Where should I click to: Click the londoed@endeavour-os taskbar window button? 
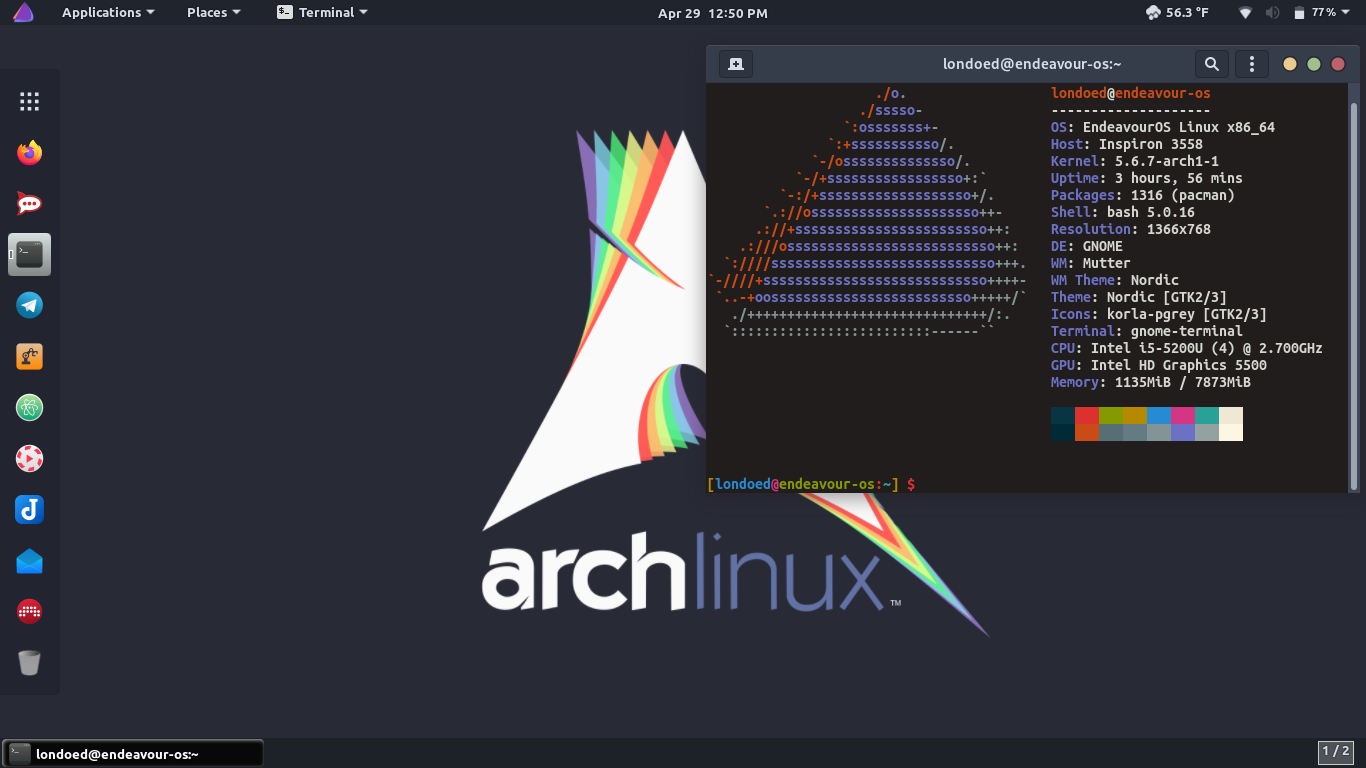(x=134, y=754)
